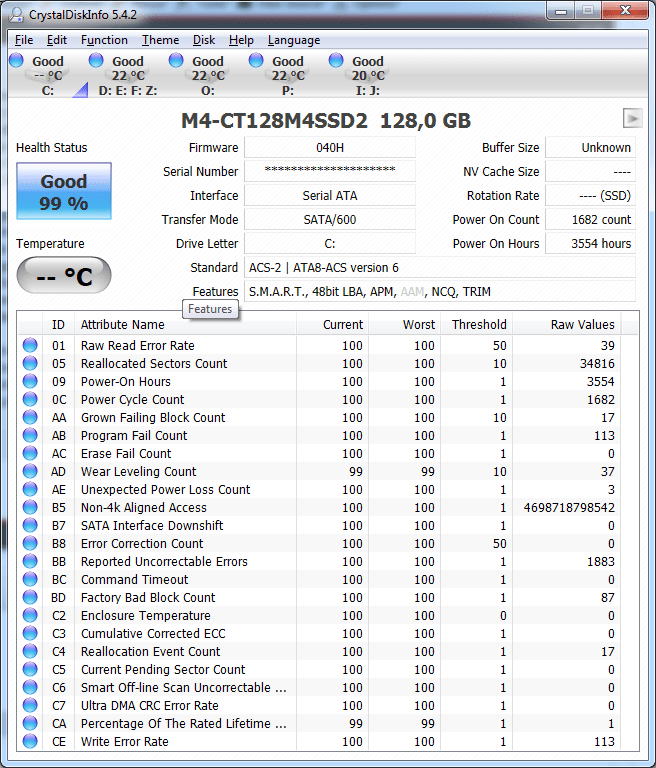Click status orb of Non-4k Aligned Access

(30, 507)
